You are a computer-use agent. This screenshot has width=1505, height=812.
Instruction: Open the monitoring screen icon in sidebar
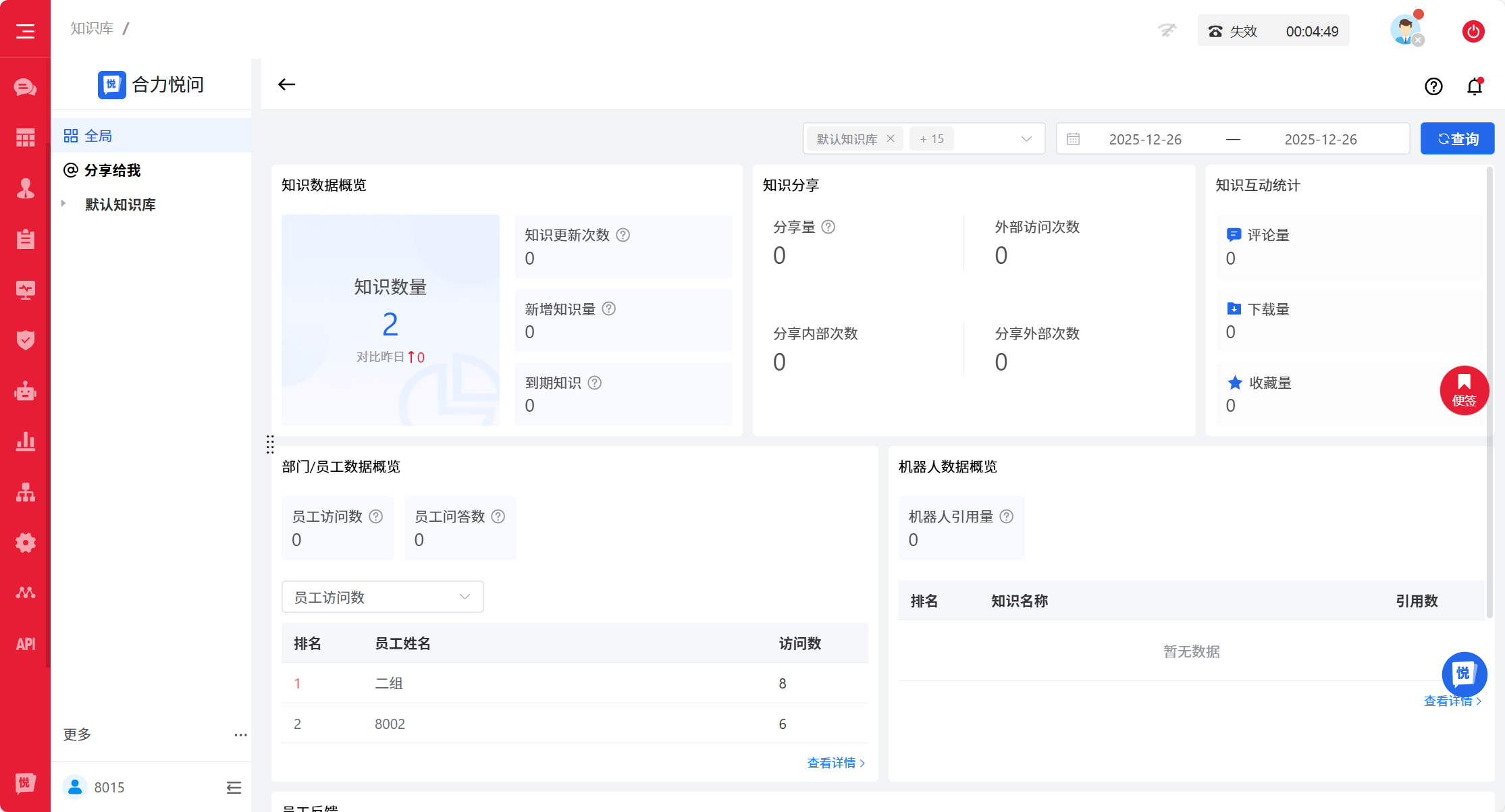tap(25, 289)
